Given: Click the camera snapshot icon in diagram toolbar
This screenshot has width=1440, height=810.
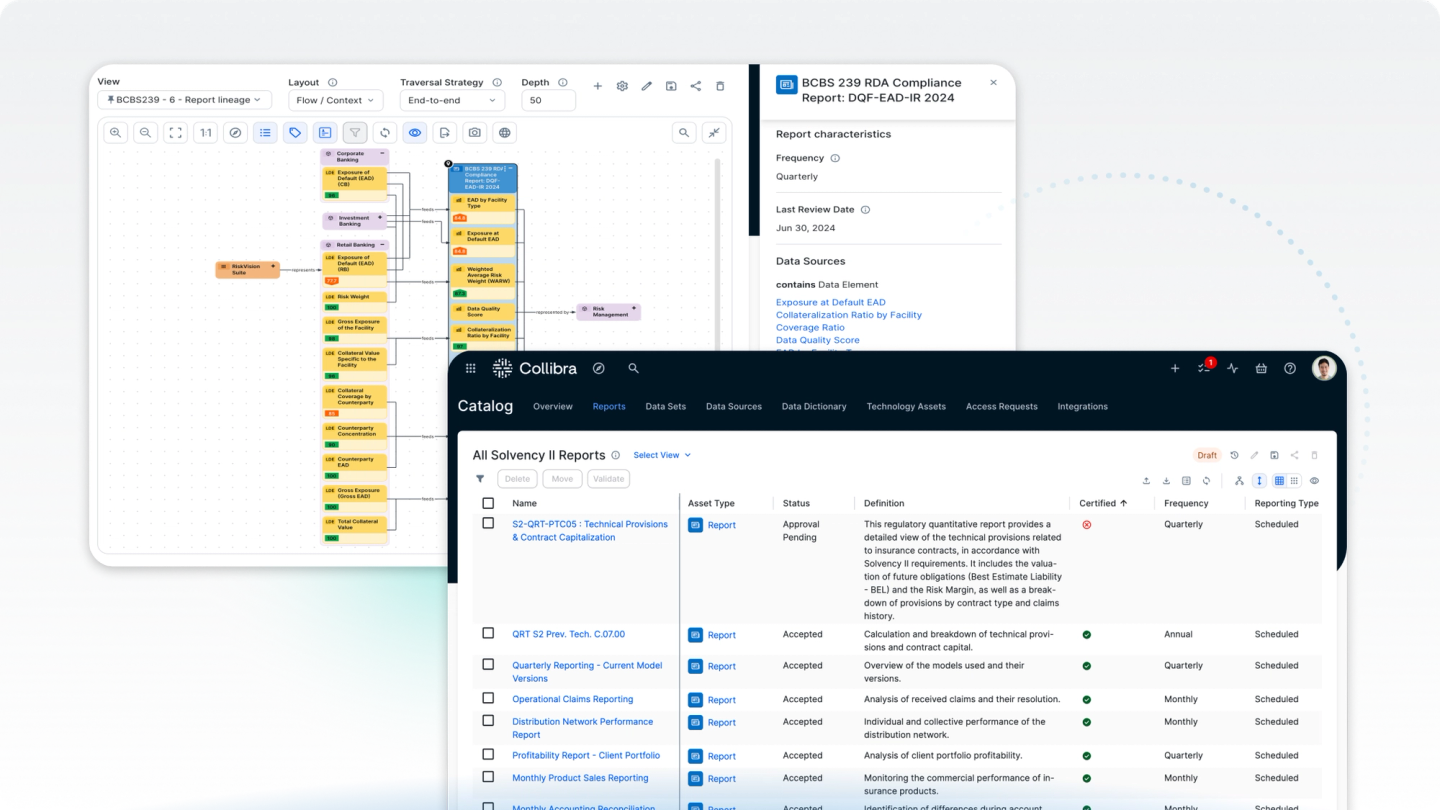Looking at the screenshot, I should coord(475,133).
